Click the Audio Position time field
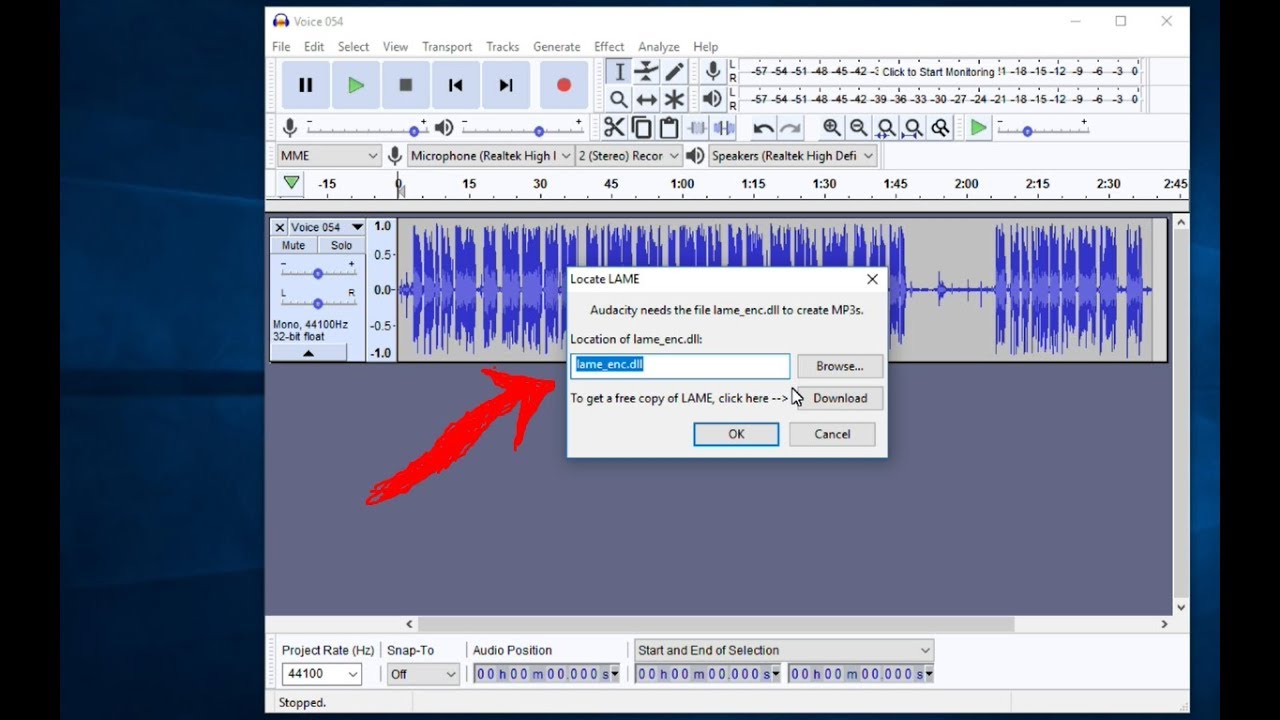 546,674
